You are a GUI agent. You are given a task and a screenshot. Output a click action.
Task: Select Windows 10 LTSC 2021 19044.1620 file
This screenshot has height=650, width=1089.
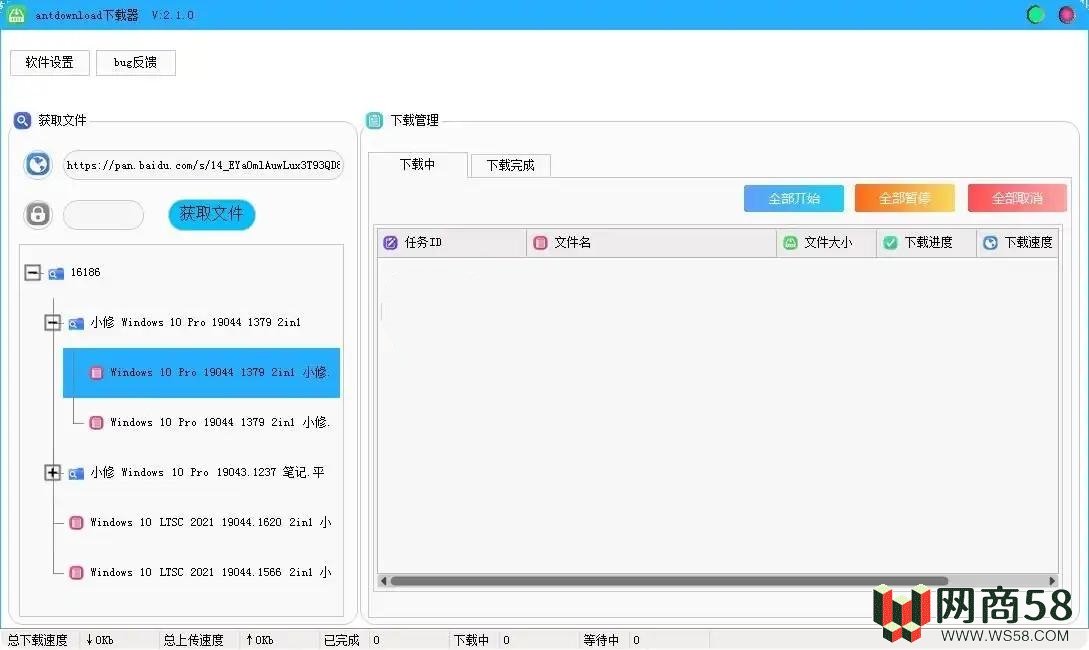pyautogui.click(x=210, y=522)
